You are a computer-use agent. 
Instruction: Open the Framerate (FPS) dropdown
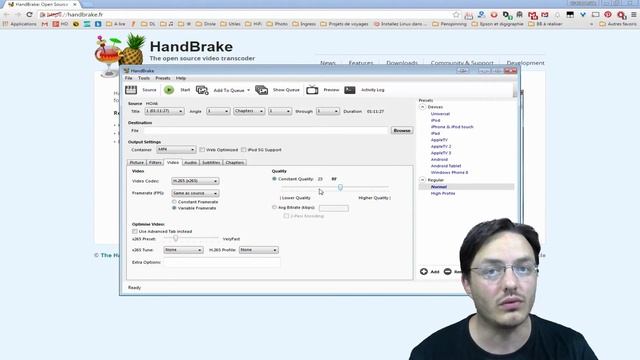(195, 193)
